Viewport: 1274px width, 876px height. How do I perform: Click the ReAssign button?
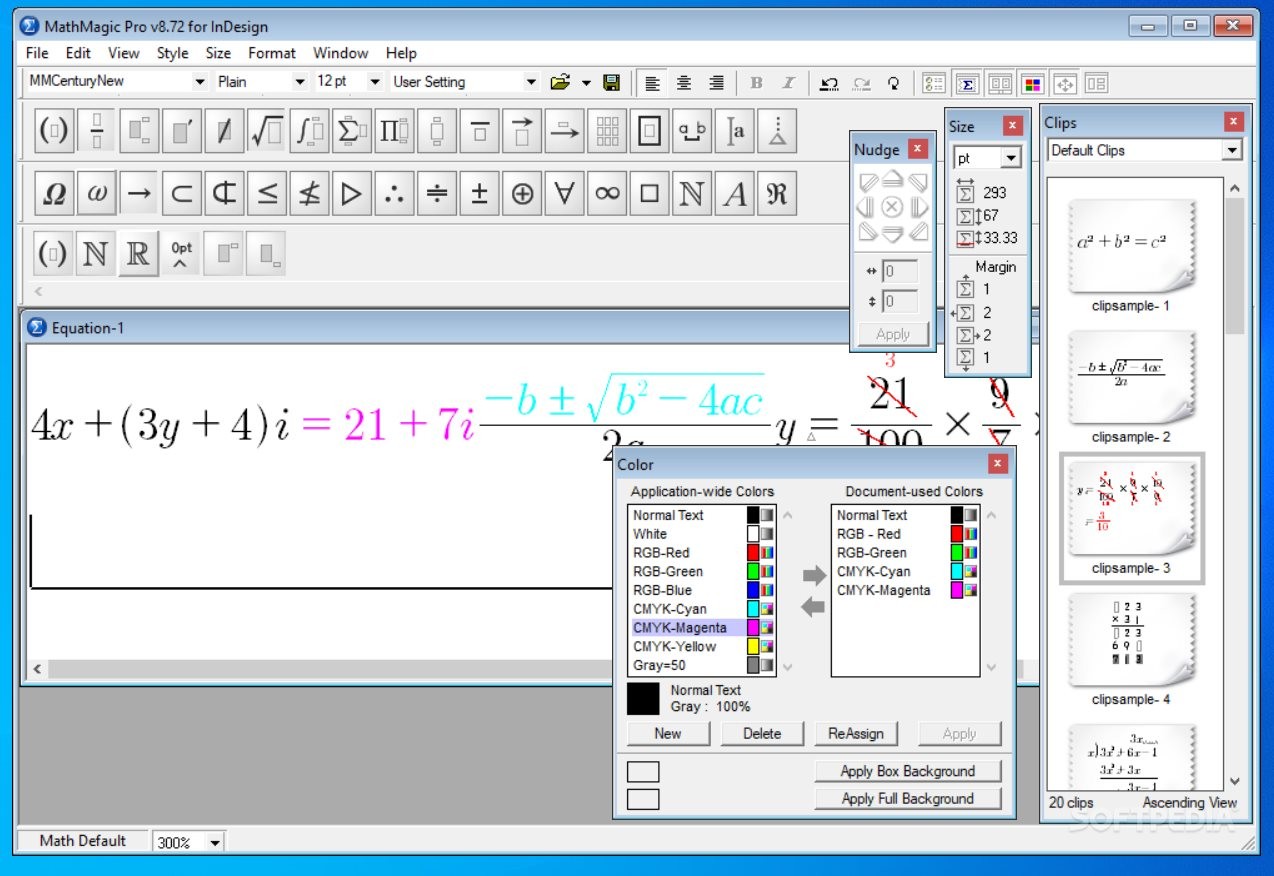856,733
